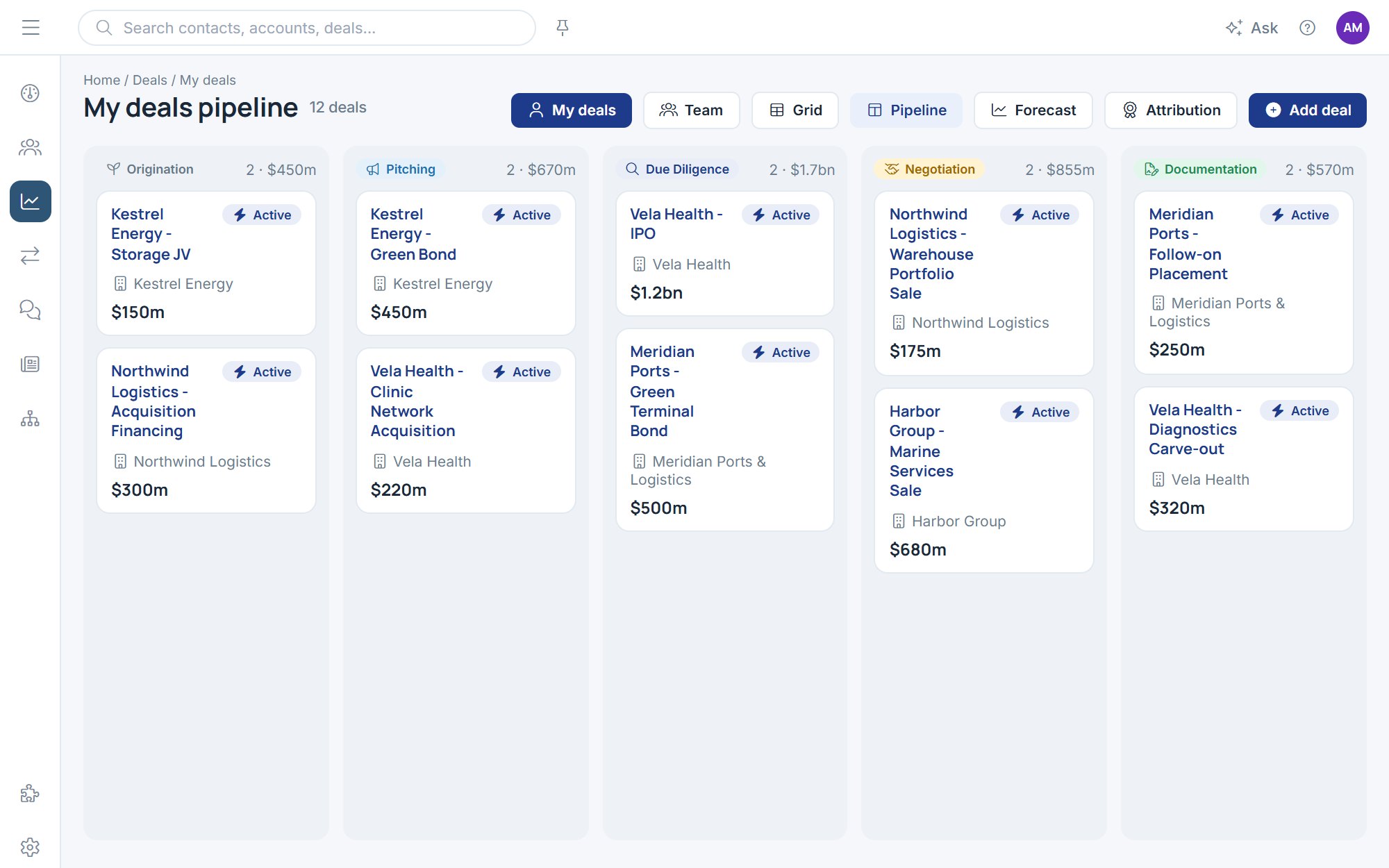Switch to Pipeline view
This screenshot has width=1389, height=868.
[906, 110]
